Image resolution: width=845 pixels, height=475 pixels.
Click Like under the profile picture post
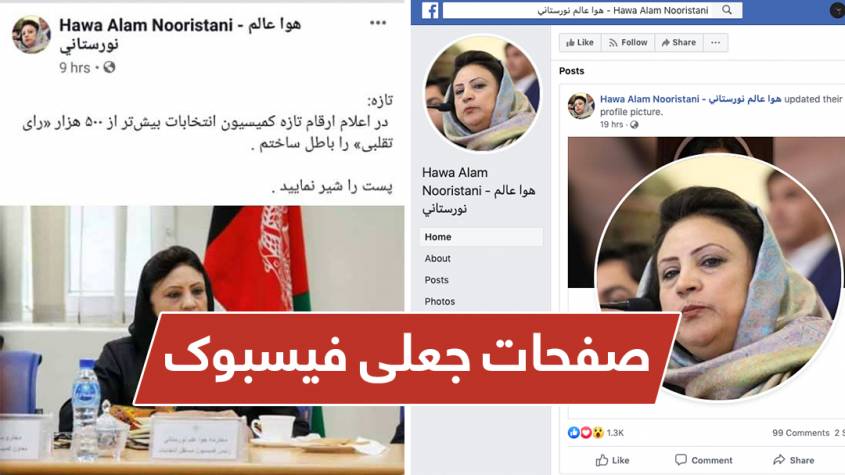(x=612, y=460)
